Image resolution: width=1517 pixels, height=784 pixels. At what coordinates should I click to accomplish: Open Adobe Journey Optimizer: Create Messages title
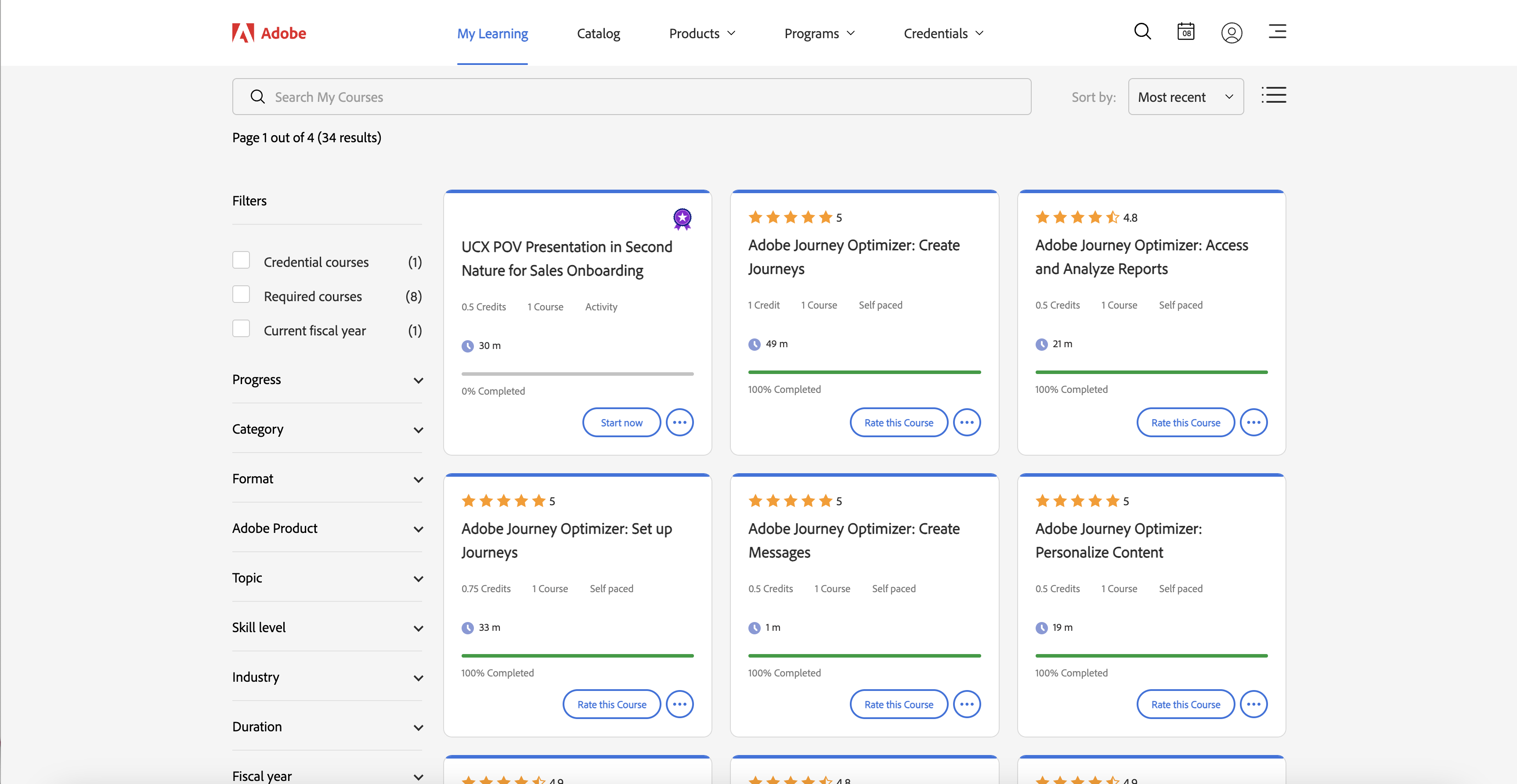click(854, 541)
